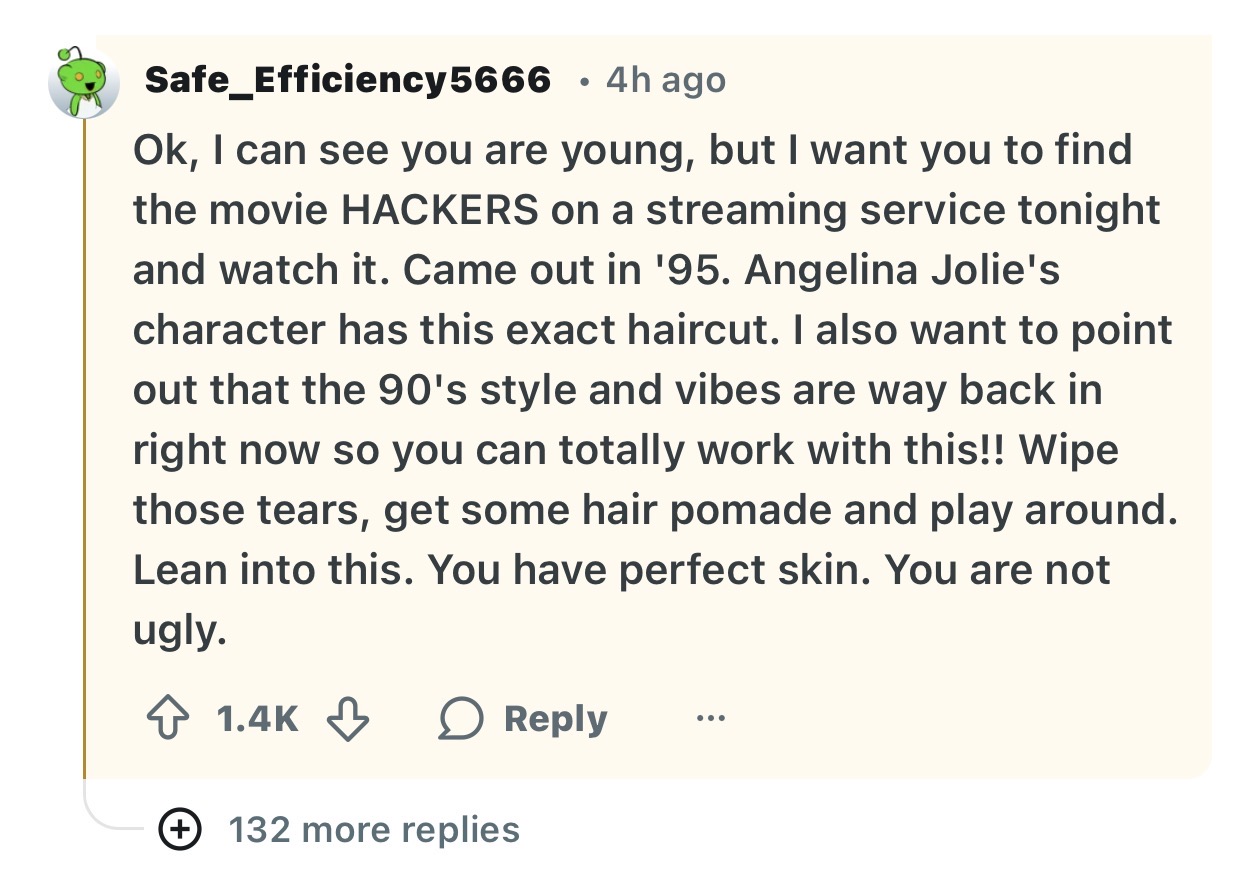
Task: Click the green Snoo avatar
Action: [84, 82]
